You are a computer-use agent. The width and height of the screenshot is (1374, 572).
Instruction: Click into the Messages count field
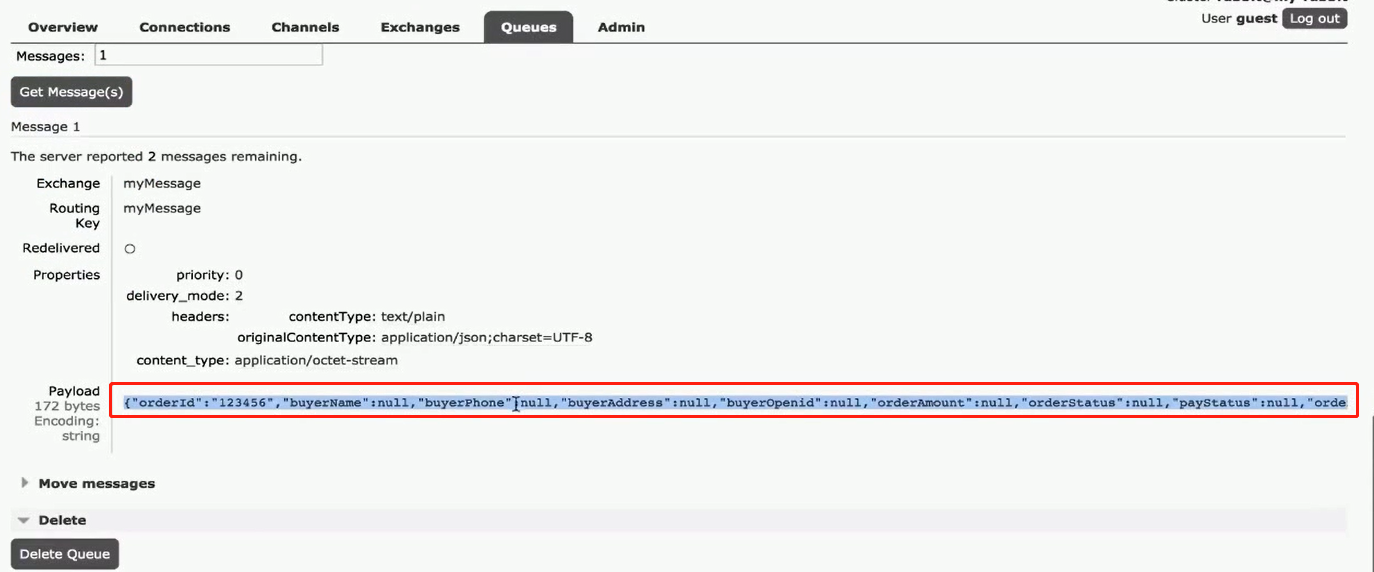pyautogui.click(x=209, y=55)
